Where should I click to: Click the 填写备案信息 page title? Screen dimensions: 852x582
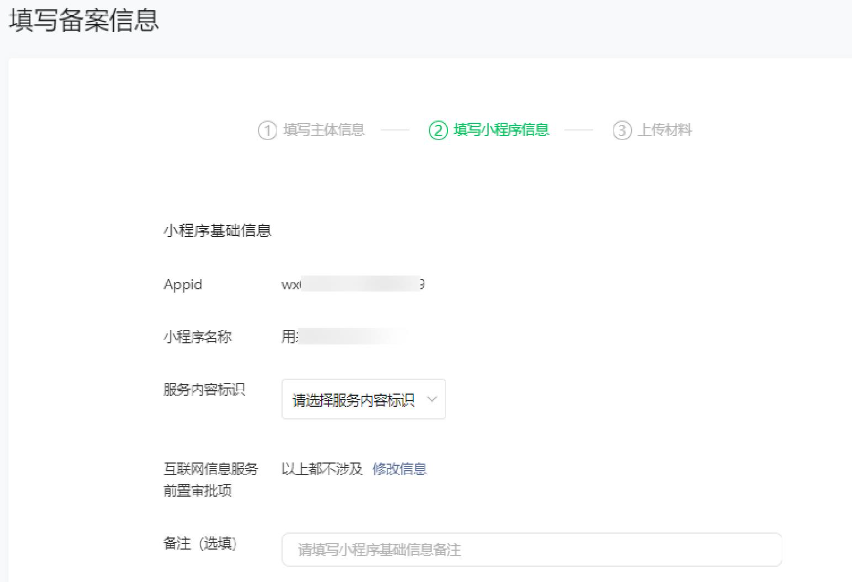(84, 20)
